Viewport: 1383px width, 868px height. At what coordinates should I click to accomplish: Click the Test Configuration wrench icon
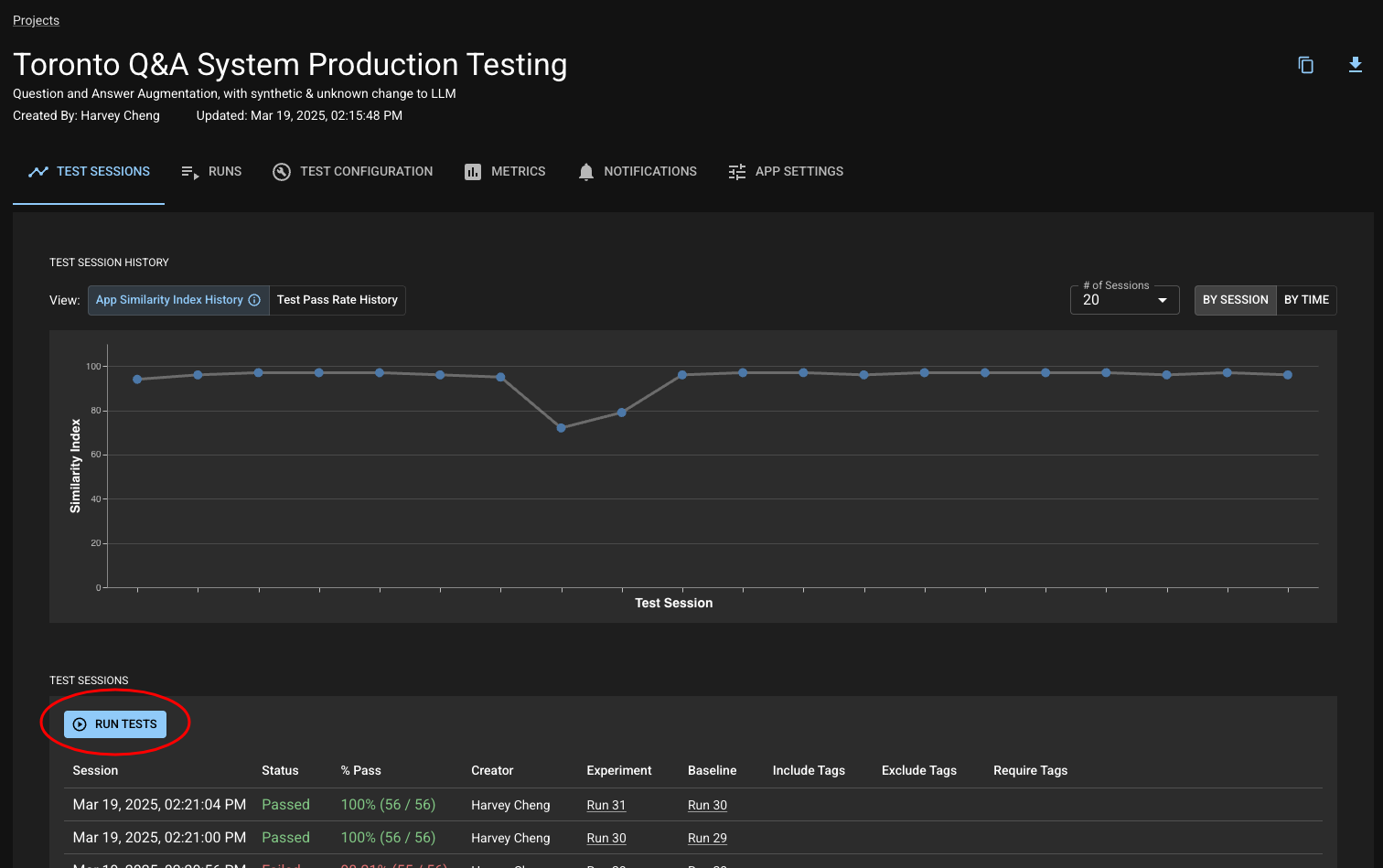(x=282, y=172)
